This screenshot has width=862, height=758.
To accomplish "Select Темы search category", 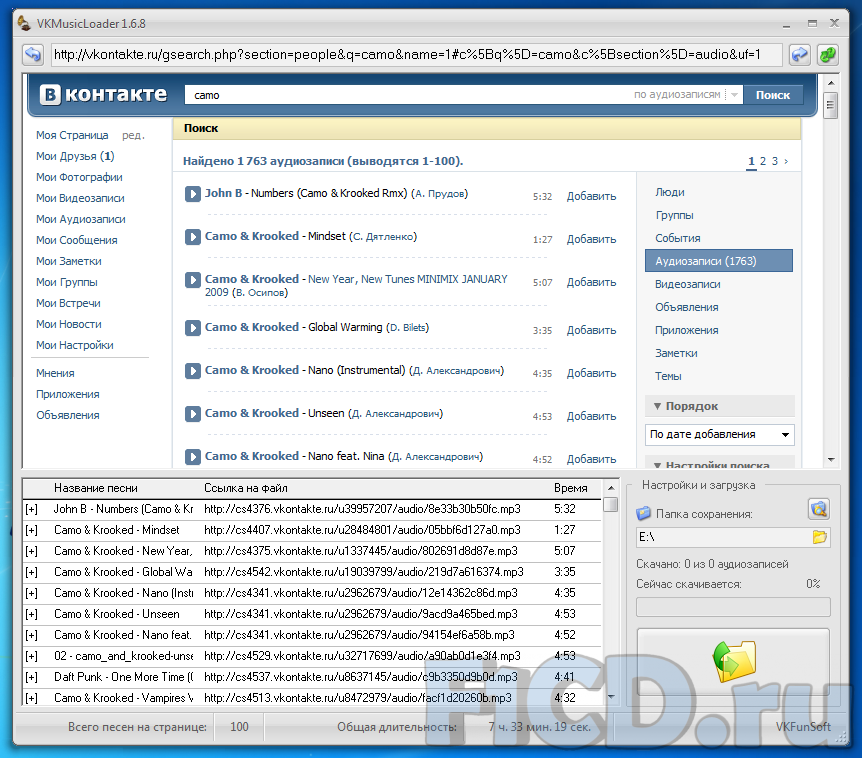I will pos(668,377).
